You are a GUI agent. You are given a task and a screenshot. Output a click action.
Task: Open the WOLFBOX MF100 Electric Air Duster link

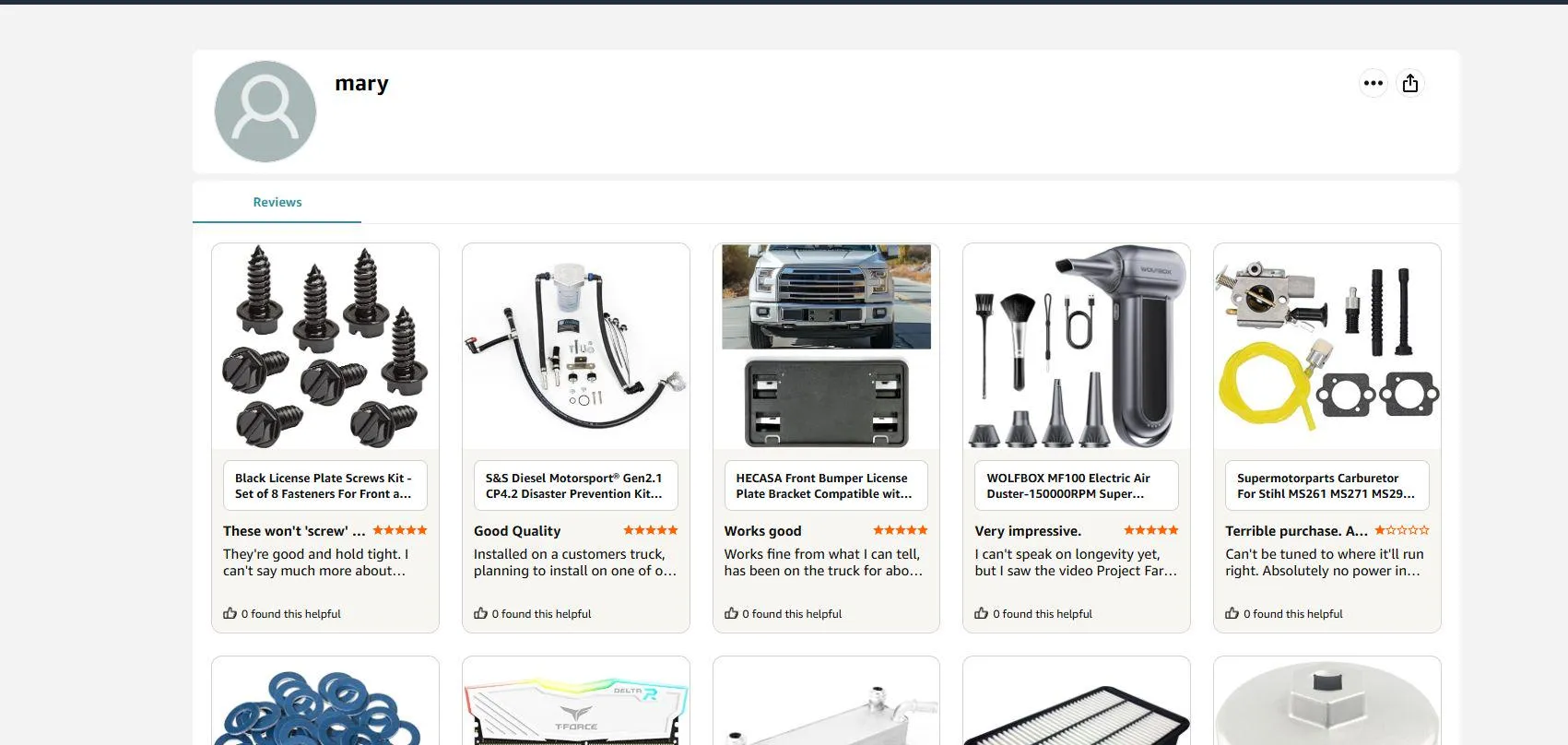tap(1077, 486)
